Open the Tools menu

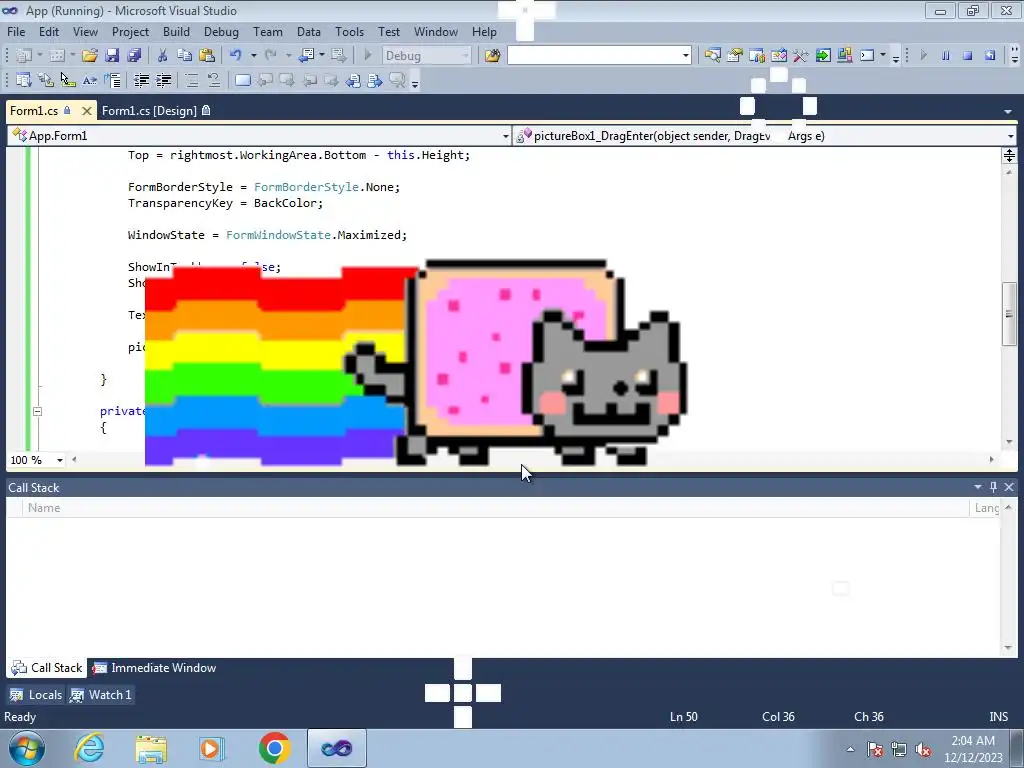(x=349, y=31)
